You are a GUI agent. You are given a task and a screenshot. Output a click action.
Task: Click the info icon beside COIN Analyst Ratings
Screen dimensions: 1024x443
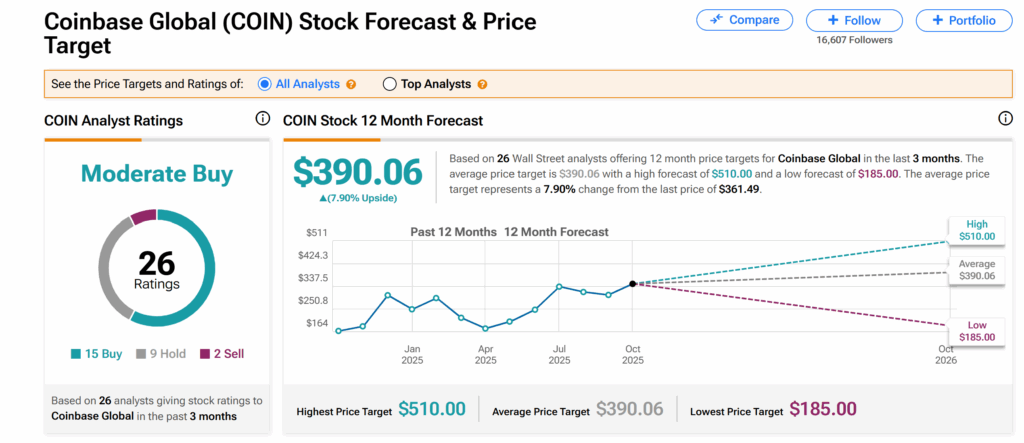tap(263, 119)
